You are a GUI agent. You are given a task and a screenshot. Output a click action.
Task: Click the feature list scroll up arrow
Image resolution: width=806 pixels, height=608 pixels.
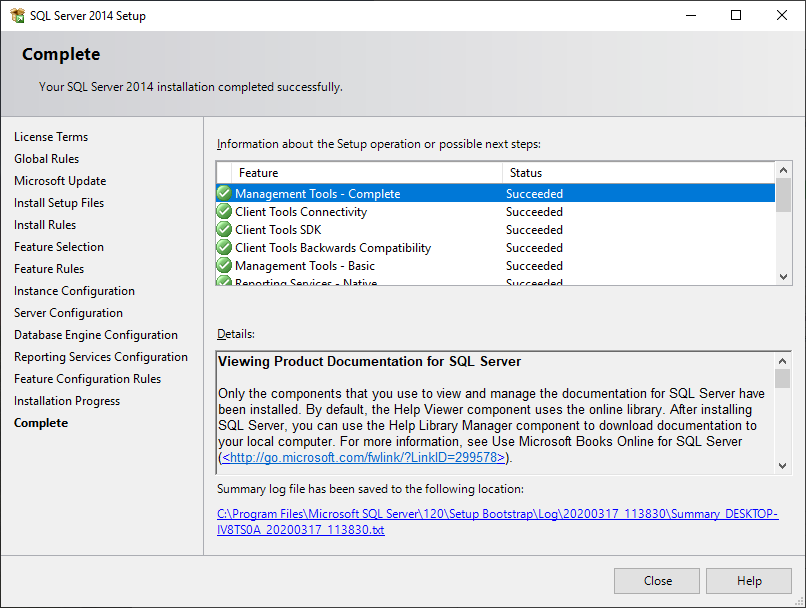(x=783, y=170)
